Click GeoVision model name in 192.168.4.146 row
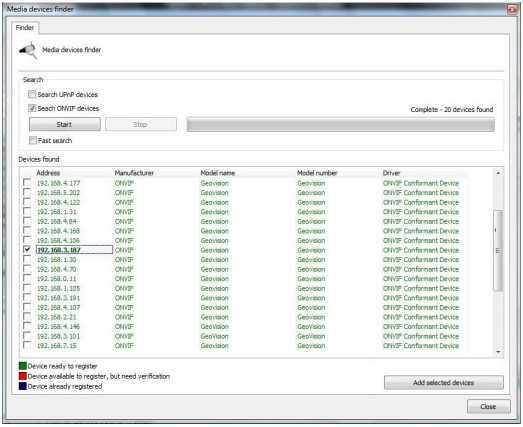The width and height of the screenshot is (523, 427). tap(214, 327)
